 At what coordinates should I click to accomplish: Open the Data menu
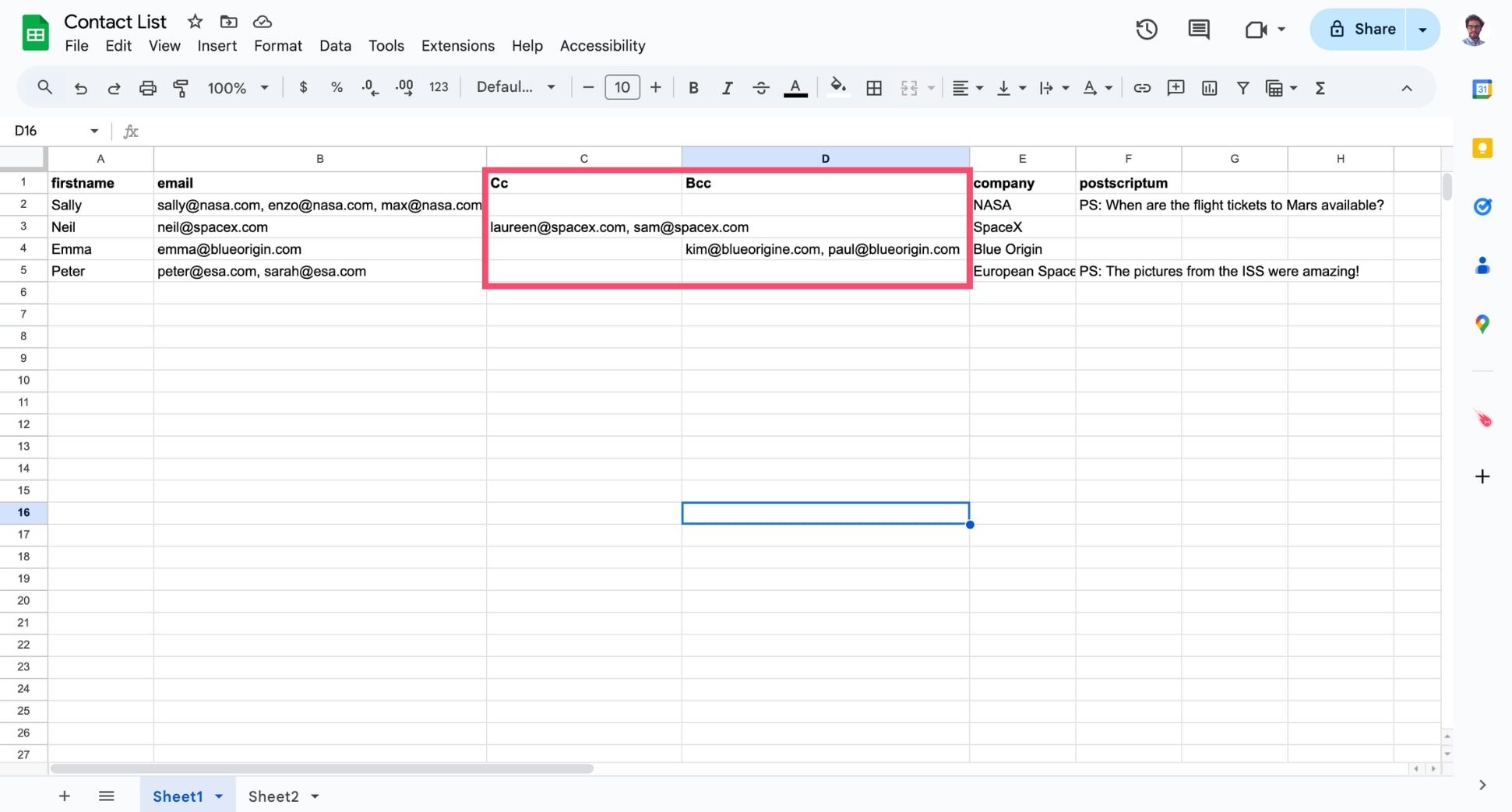click(x=335, y=46)
